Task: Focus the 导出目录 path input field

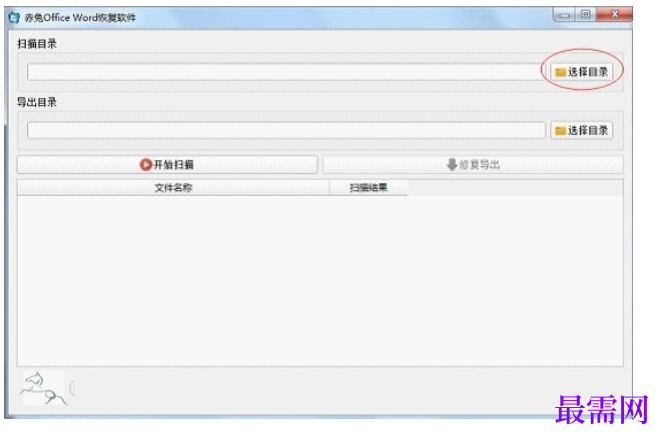Action: (286, 130)
